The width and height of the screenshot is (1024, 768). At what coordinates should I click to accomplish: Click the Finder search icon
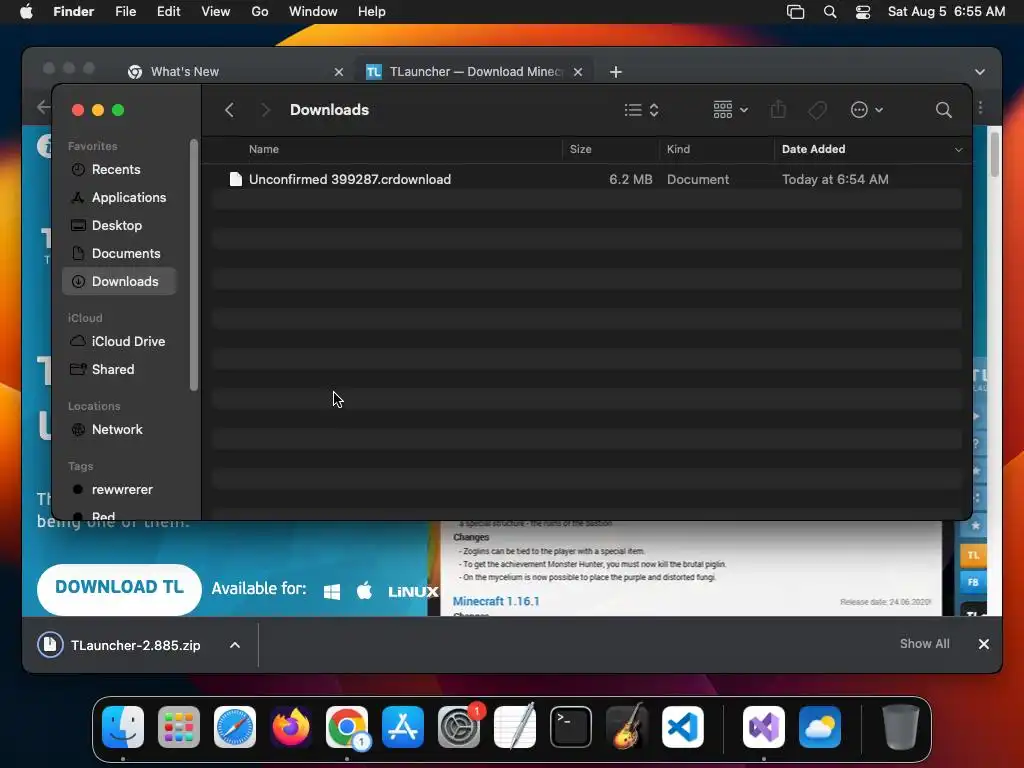(944, 110)
